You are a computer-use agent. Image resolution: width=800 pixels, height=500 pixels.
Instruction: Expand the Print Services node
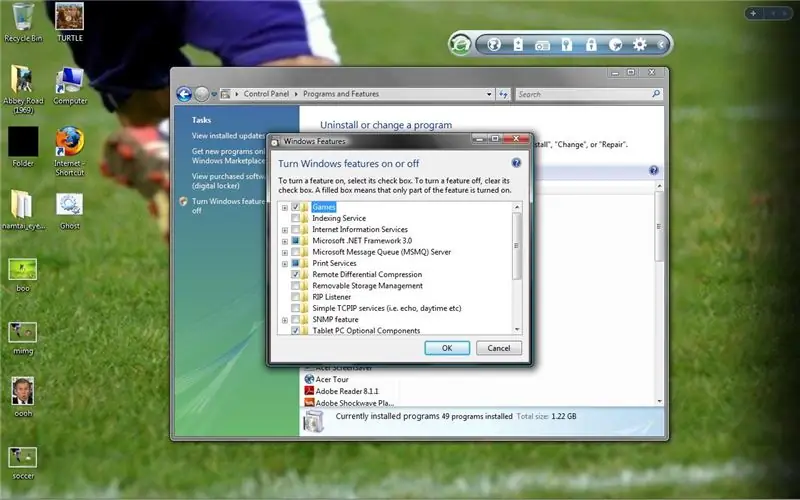(x=285, y=264)
